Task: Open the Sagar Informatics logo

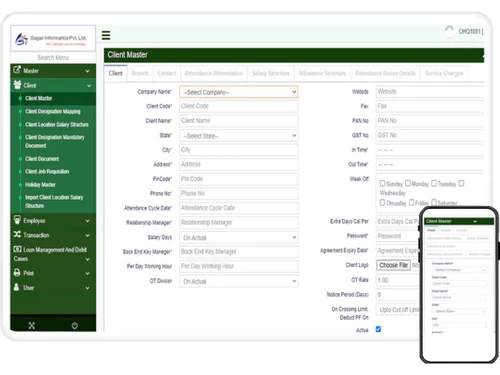Action: (x=53, y=39)
